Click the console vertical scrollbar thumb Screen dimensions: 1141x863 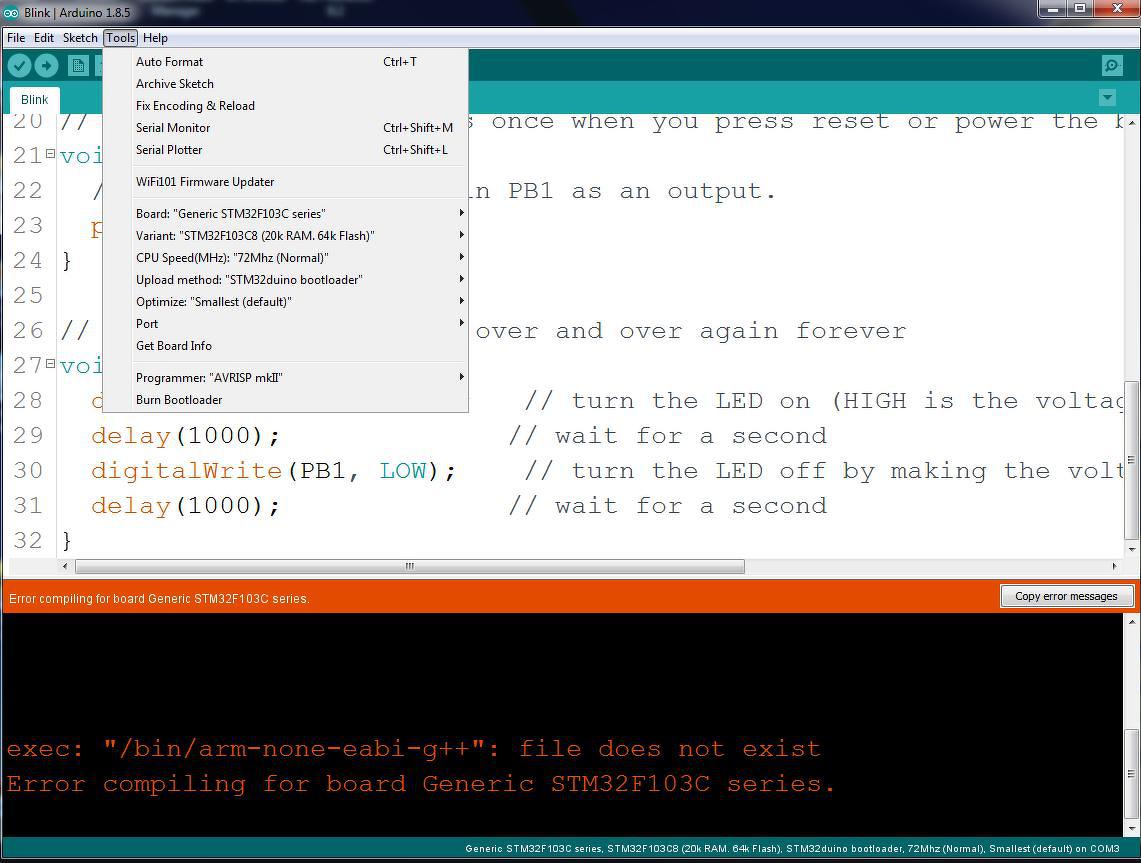(x=1131, y=773)
